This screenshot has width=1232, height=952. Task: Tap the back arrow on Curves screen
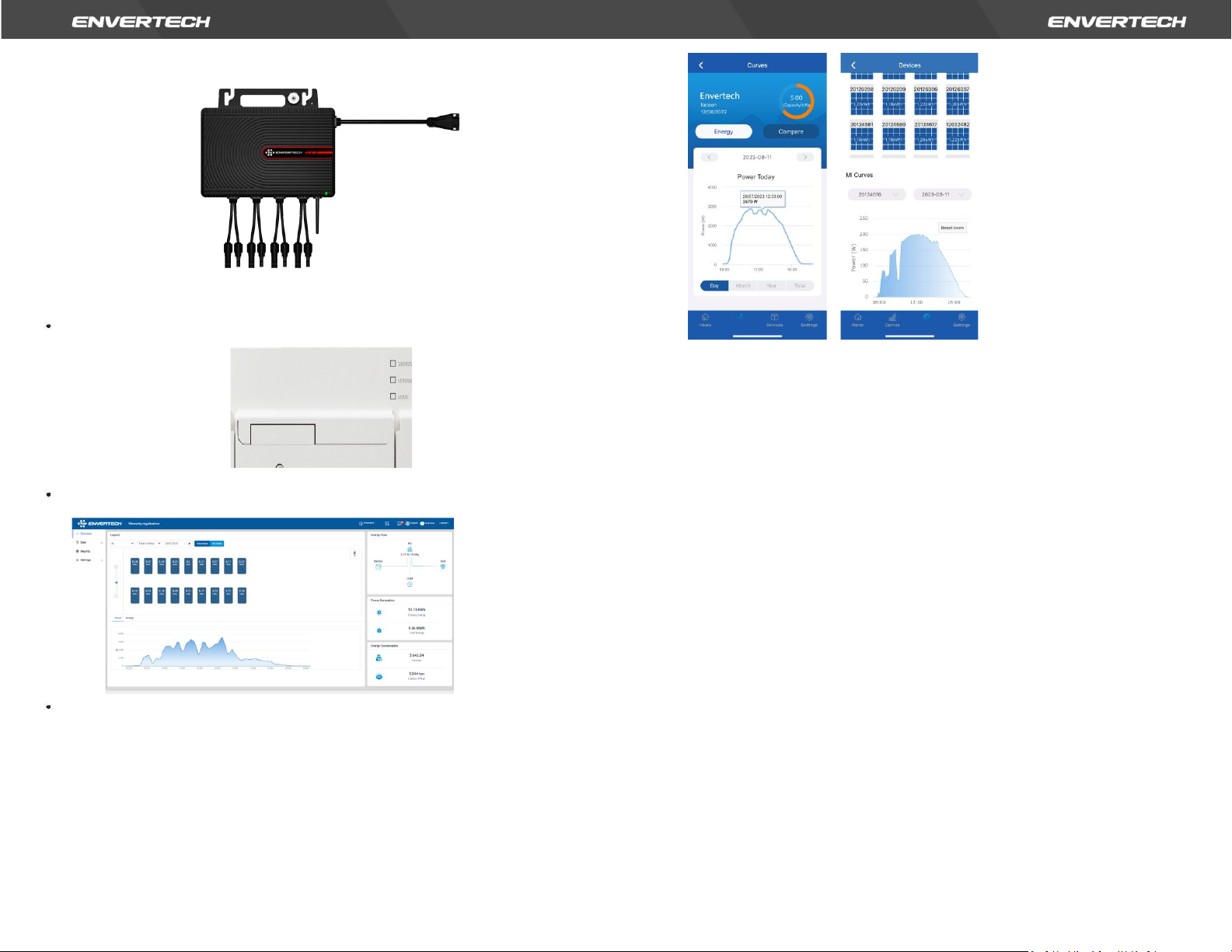(x=701, y=65)
